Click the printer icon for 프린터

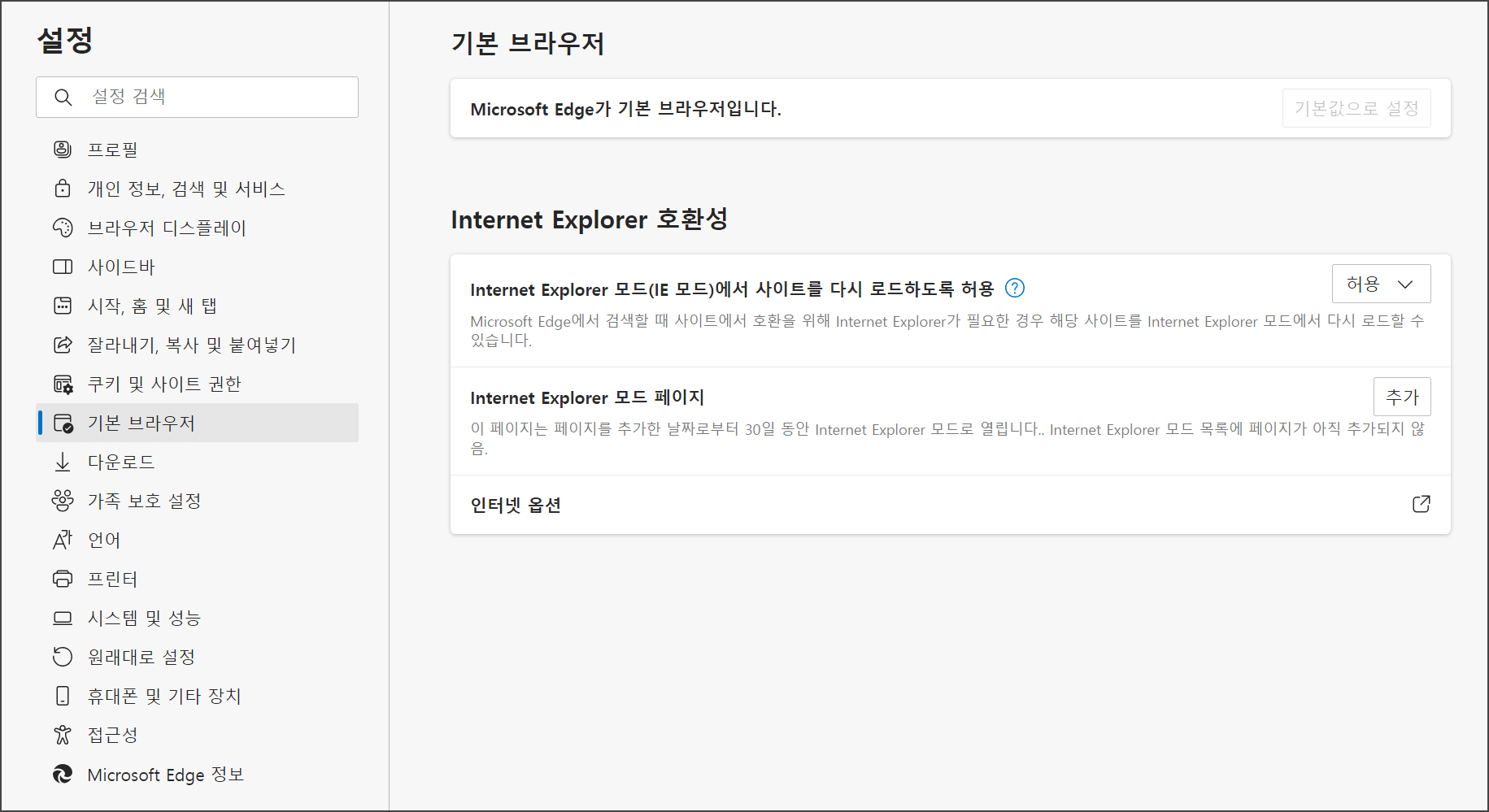[x=63, y=579]
